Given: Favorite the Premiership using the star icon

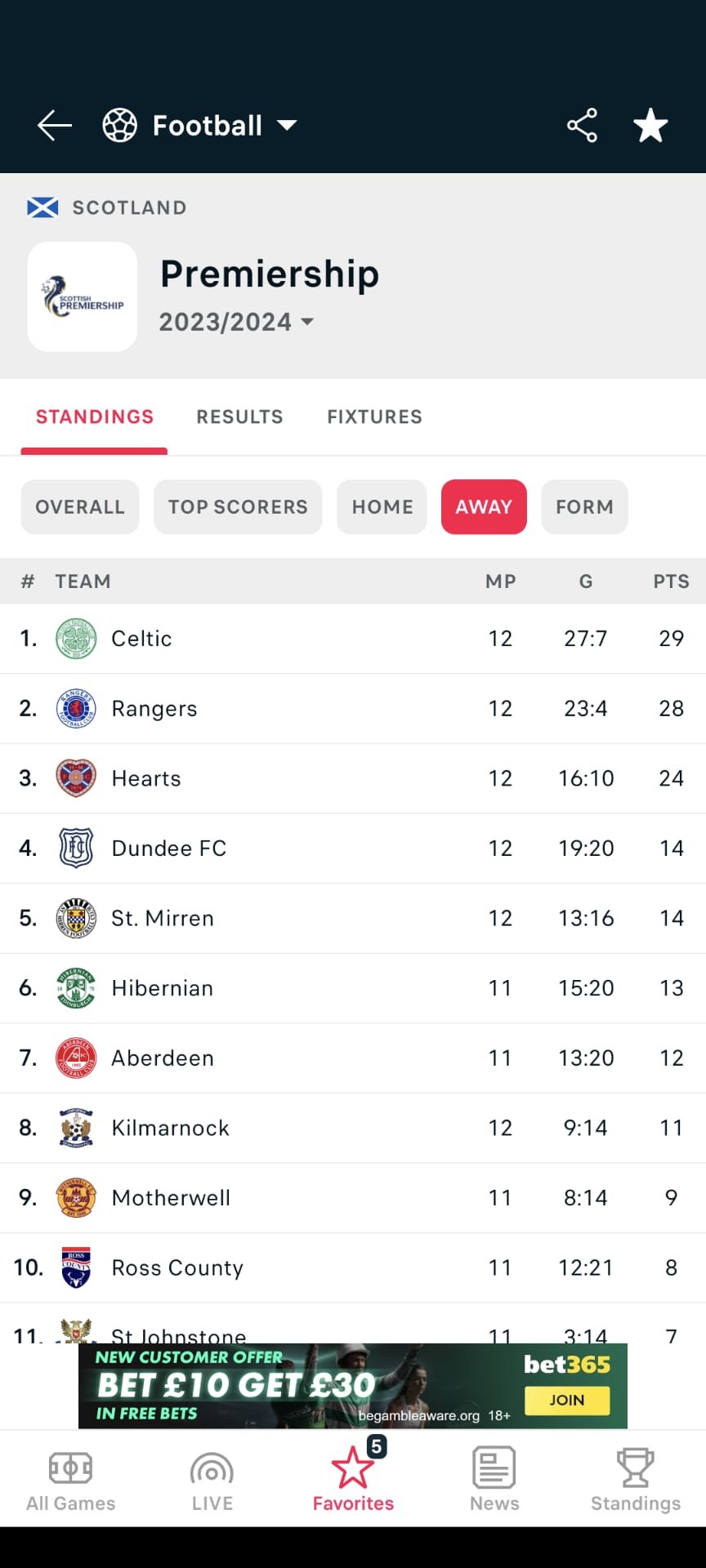Looking at the screenshot, I should tap(650, 124).
